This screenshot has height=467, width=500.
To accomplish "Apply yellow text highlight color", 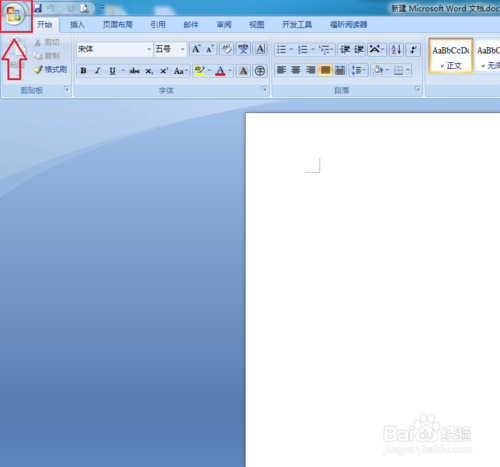I will 200,71.
